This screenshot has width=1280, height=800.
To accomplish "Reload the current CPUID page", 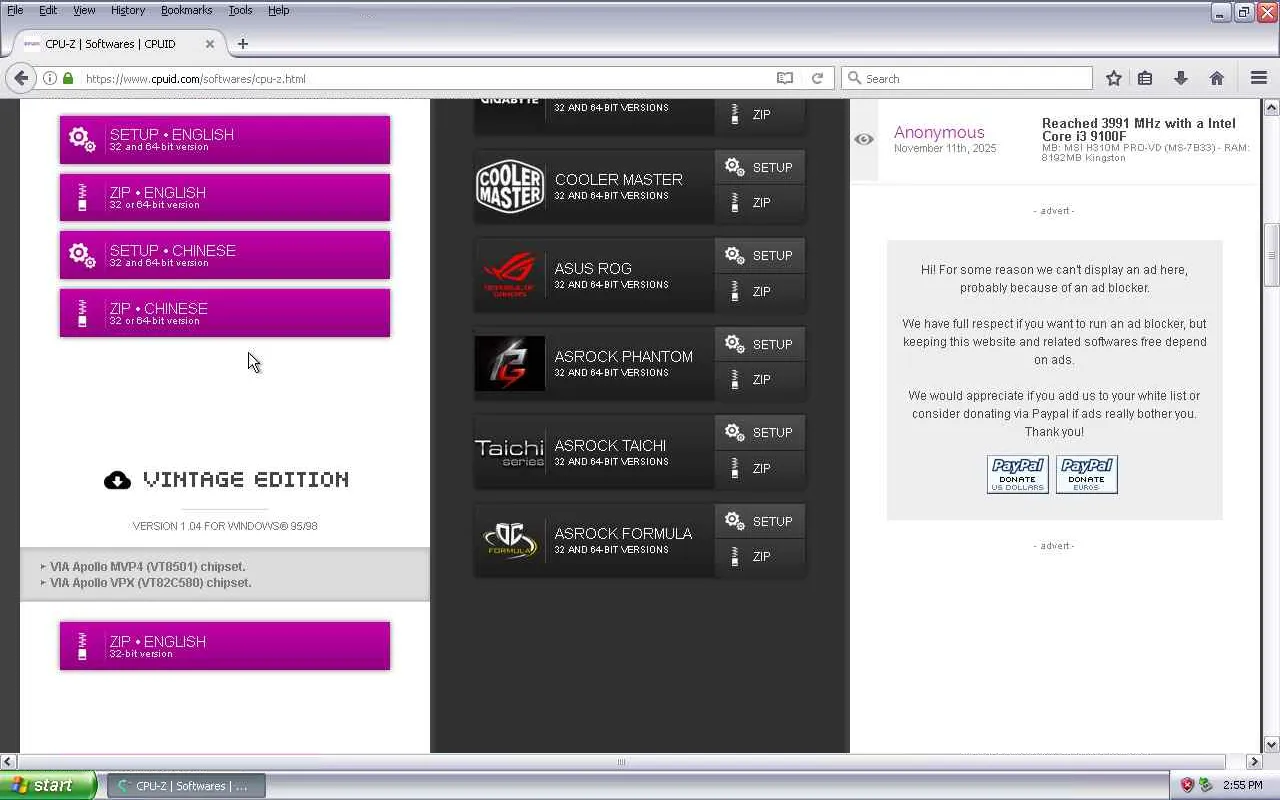I will (x=817, y=78).
